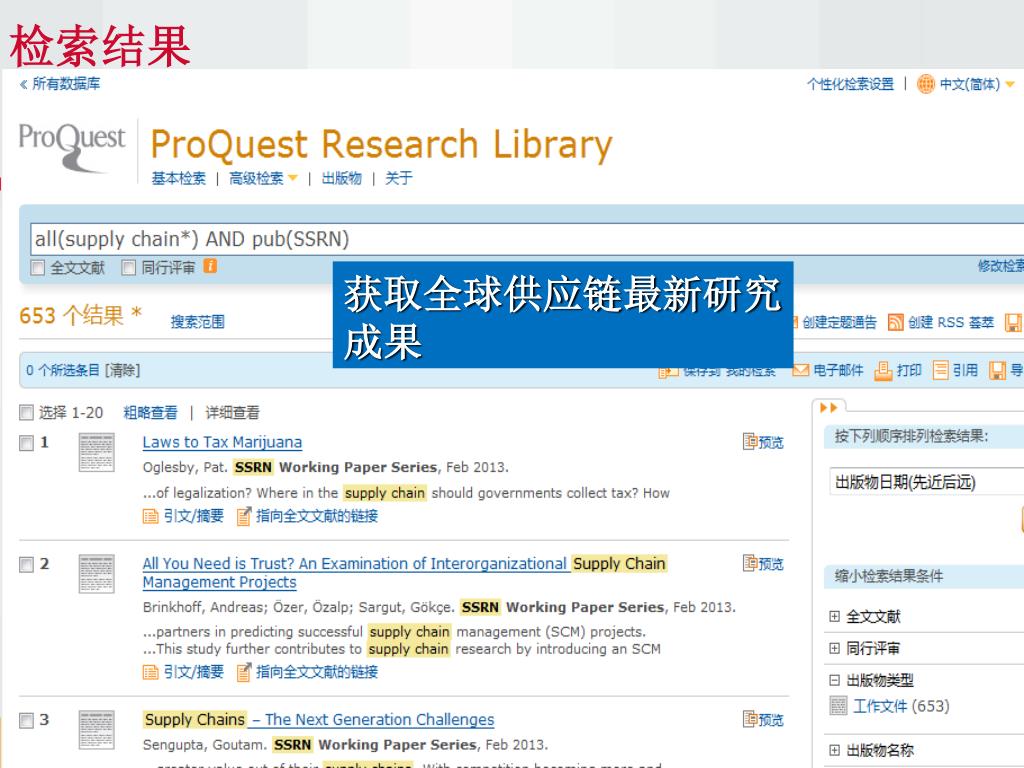Click create RSS feed link
The width and height of the screenshot is (1024, 768).
tap(951, 322)
